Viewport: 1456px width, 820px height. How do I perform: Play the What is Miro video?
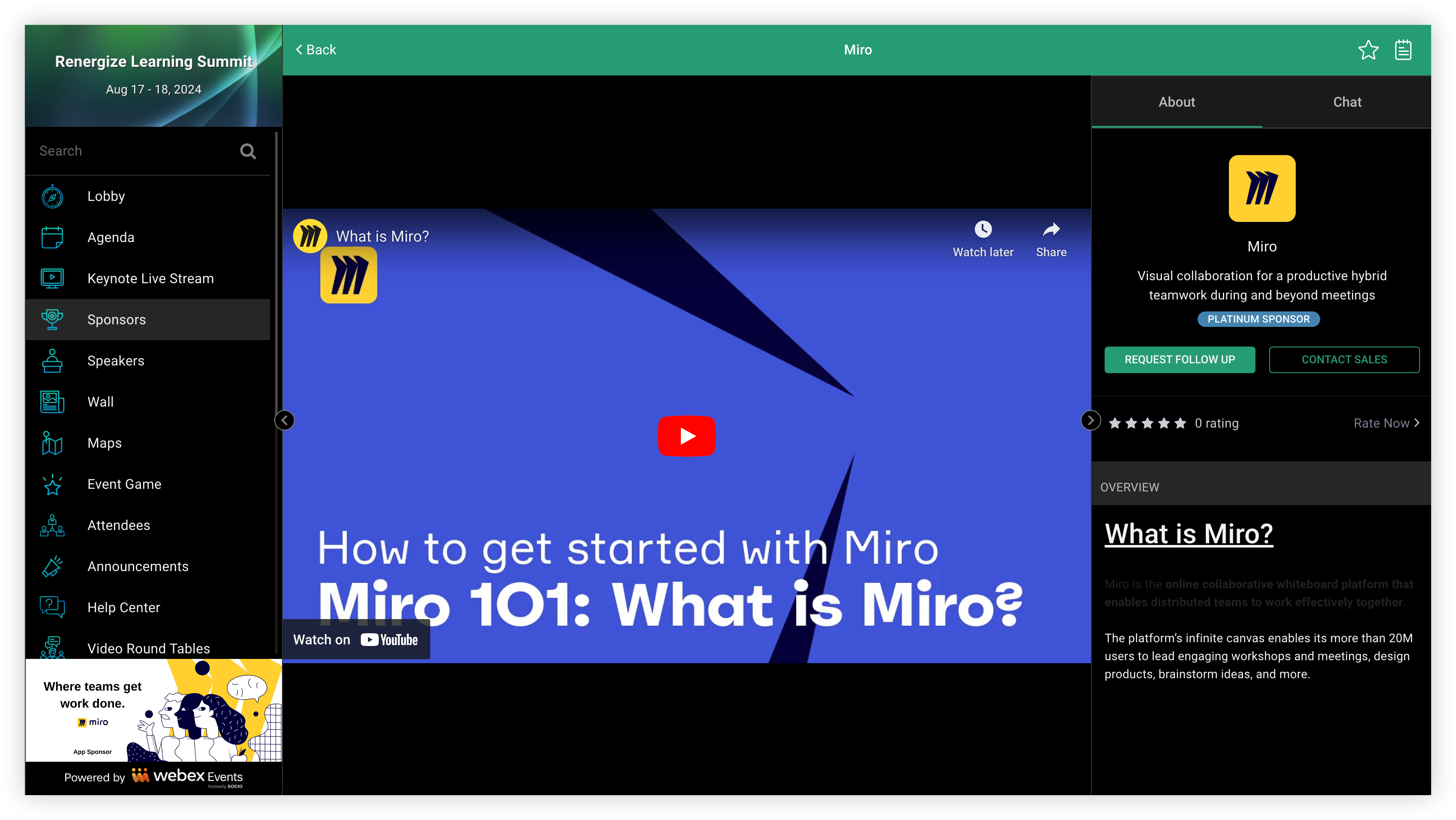click(x=686, y=436)
